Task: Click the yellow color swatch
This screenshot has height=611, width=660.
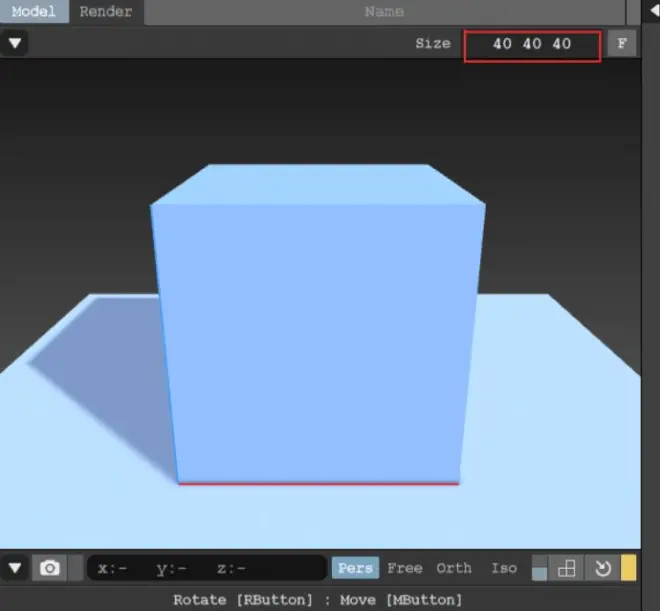Action: [x=628, y=568]
